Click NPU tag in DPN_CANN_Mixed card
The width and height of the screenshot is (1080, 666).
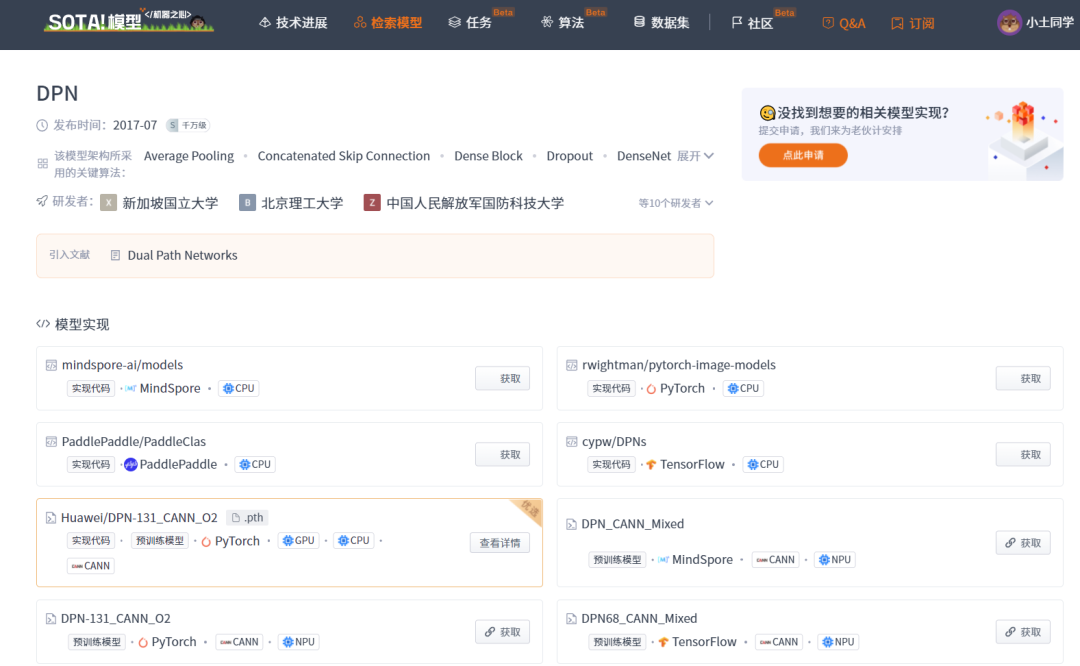[834, 560]
